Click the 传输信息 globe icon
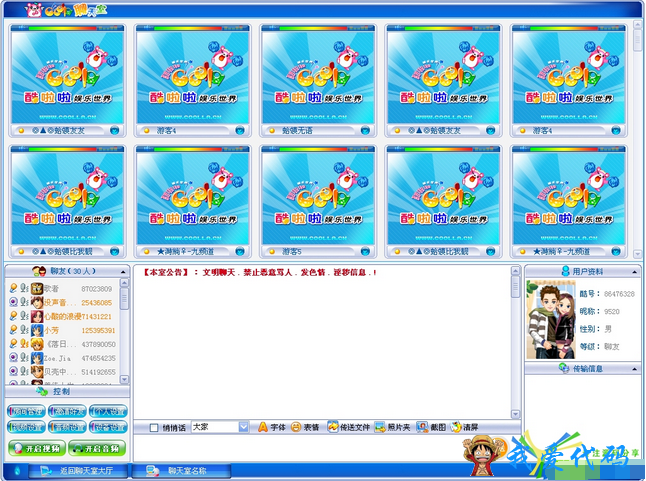 564,368
